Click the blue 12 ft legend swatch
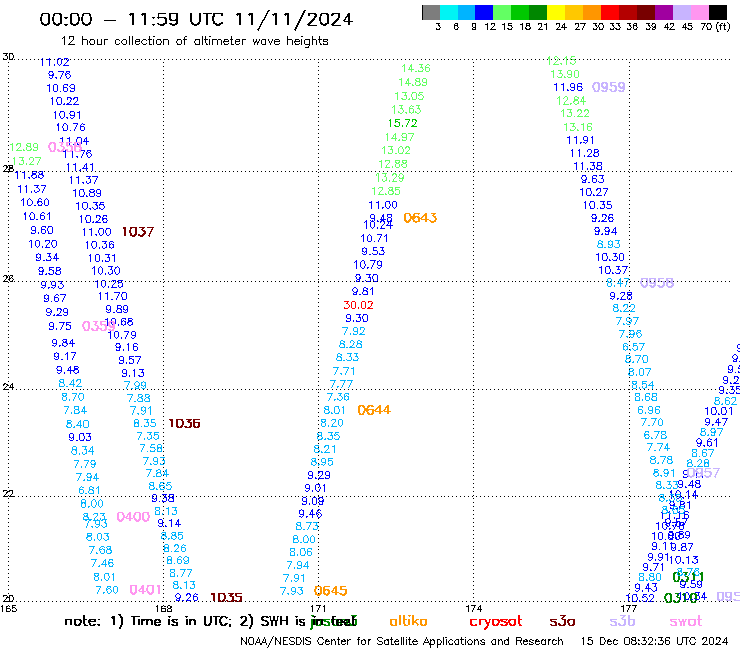This screenshot has width=740, height=650. 485,12
